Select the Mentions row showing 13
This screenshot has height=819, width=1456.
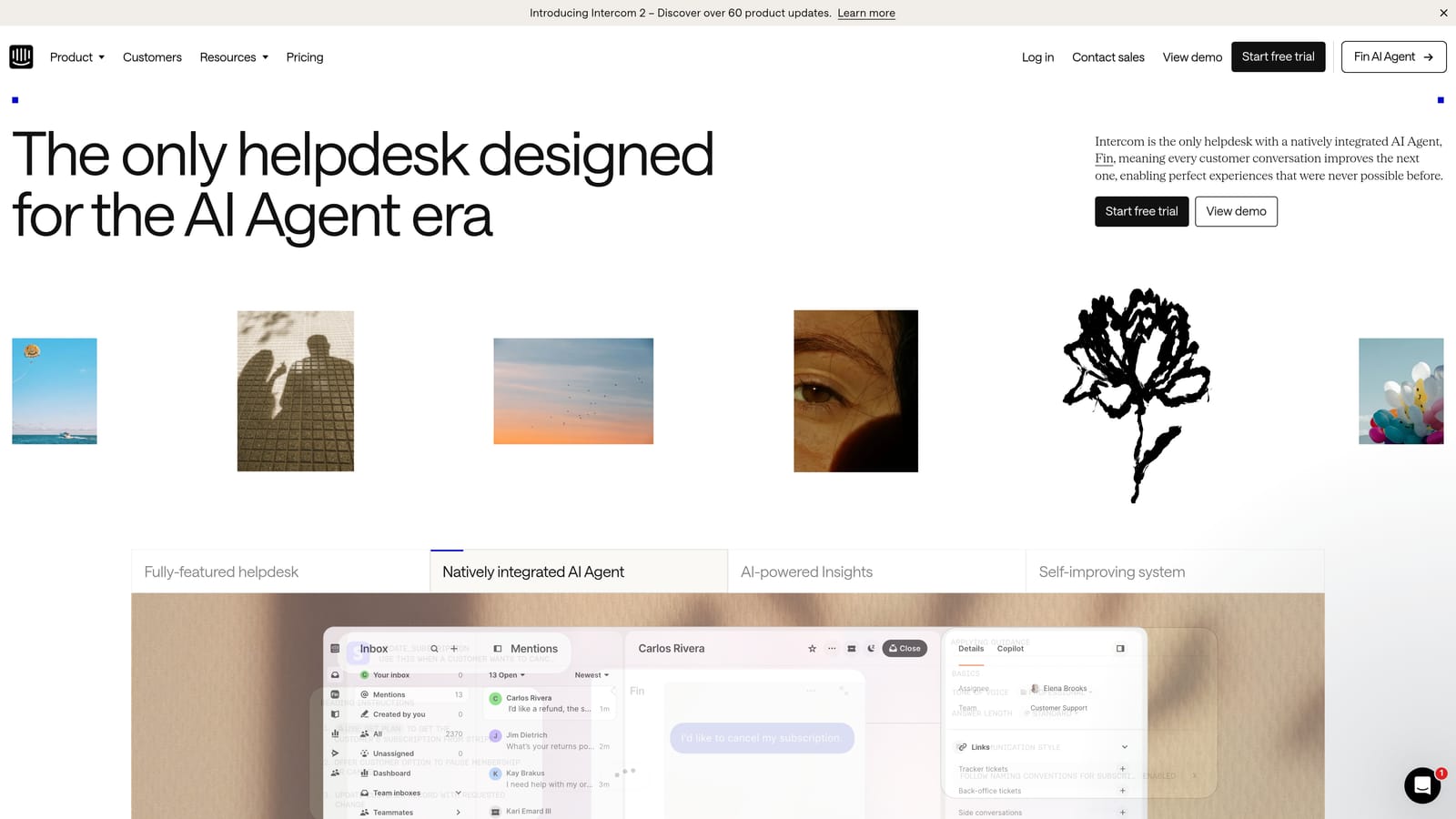(411, 694)
